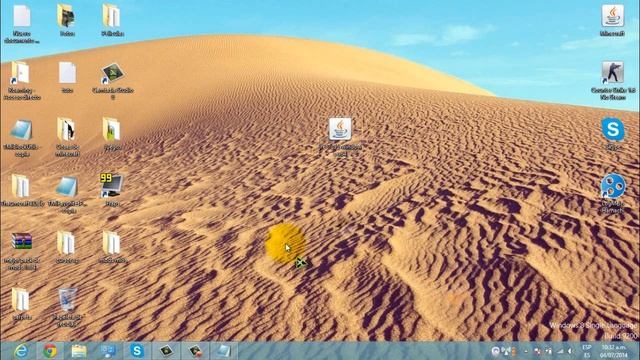640x360 pixels.
Task: Open Internet Explorer from the taskbar
Action: pos(20,351)
